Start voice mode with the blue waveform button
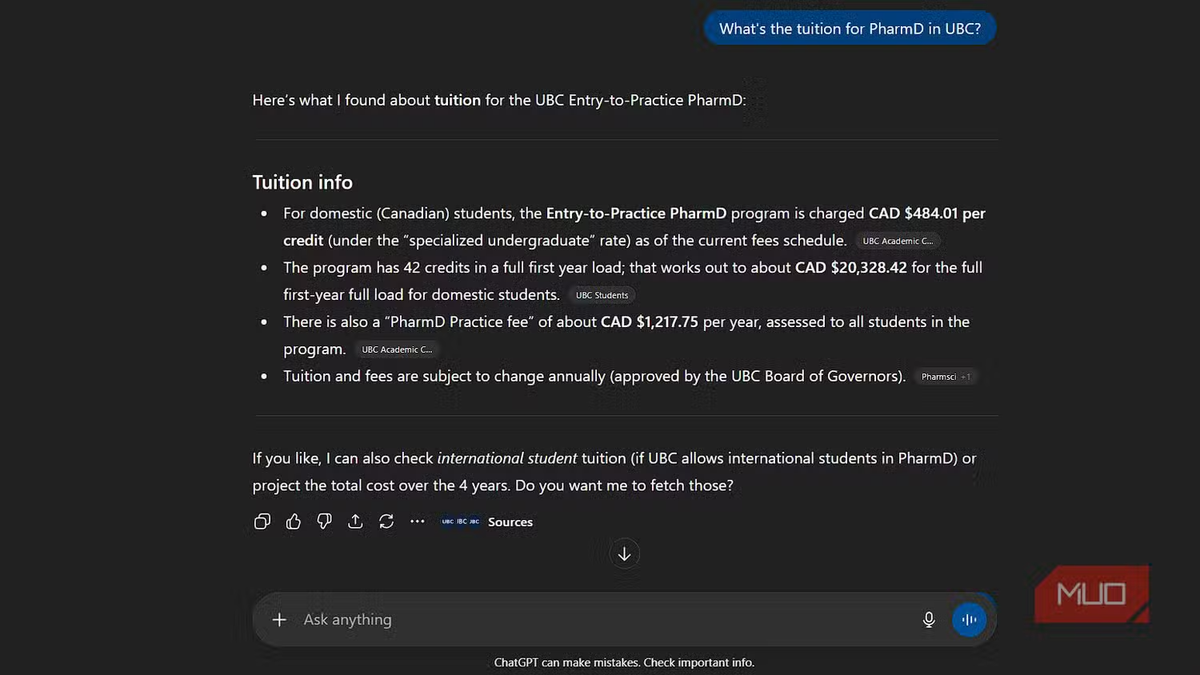Screen dimensions: 1200x675 [x=968, y=620]
